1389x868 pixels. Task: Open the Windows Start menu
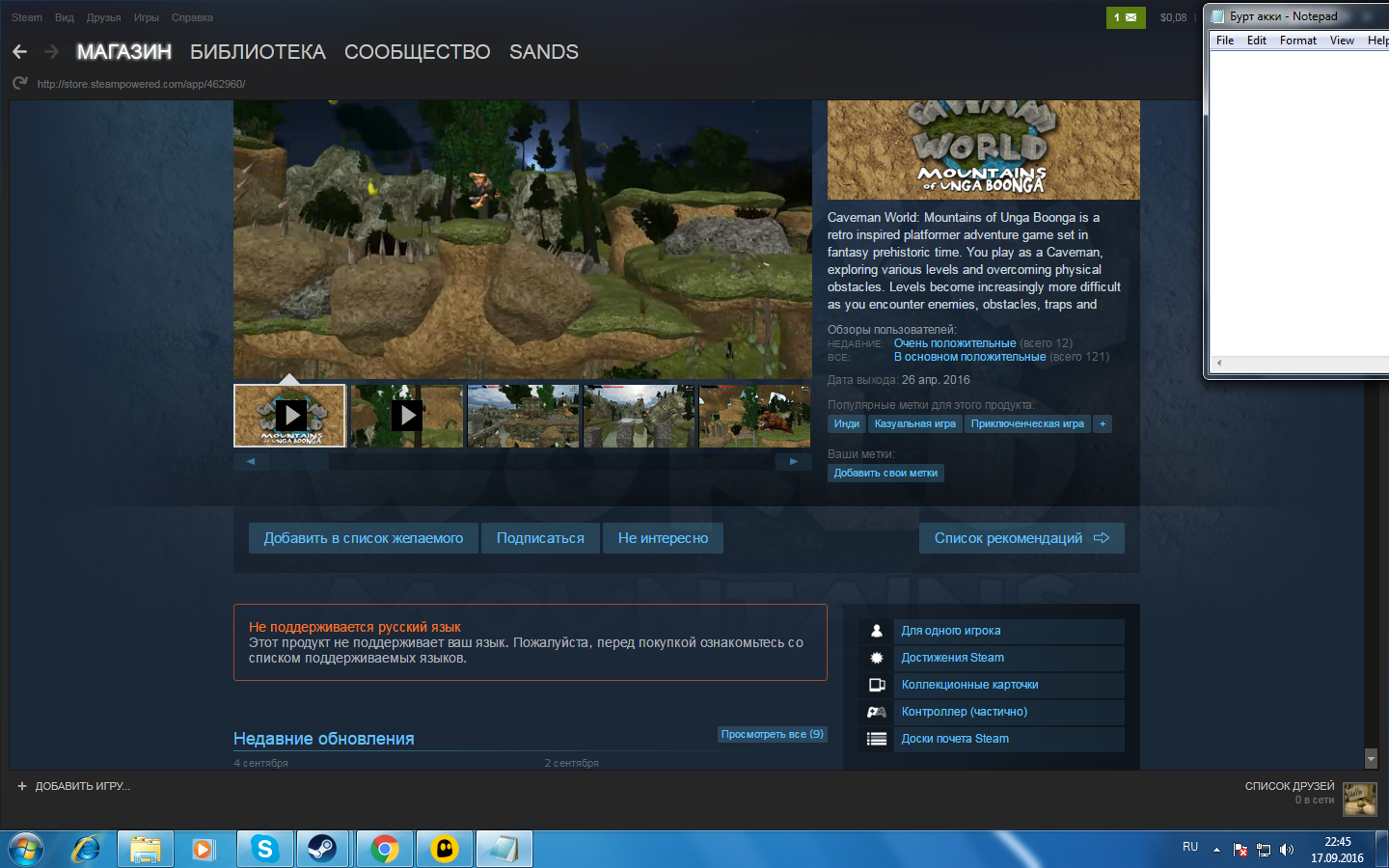pyautogui.click(x=26, y=850)
